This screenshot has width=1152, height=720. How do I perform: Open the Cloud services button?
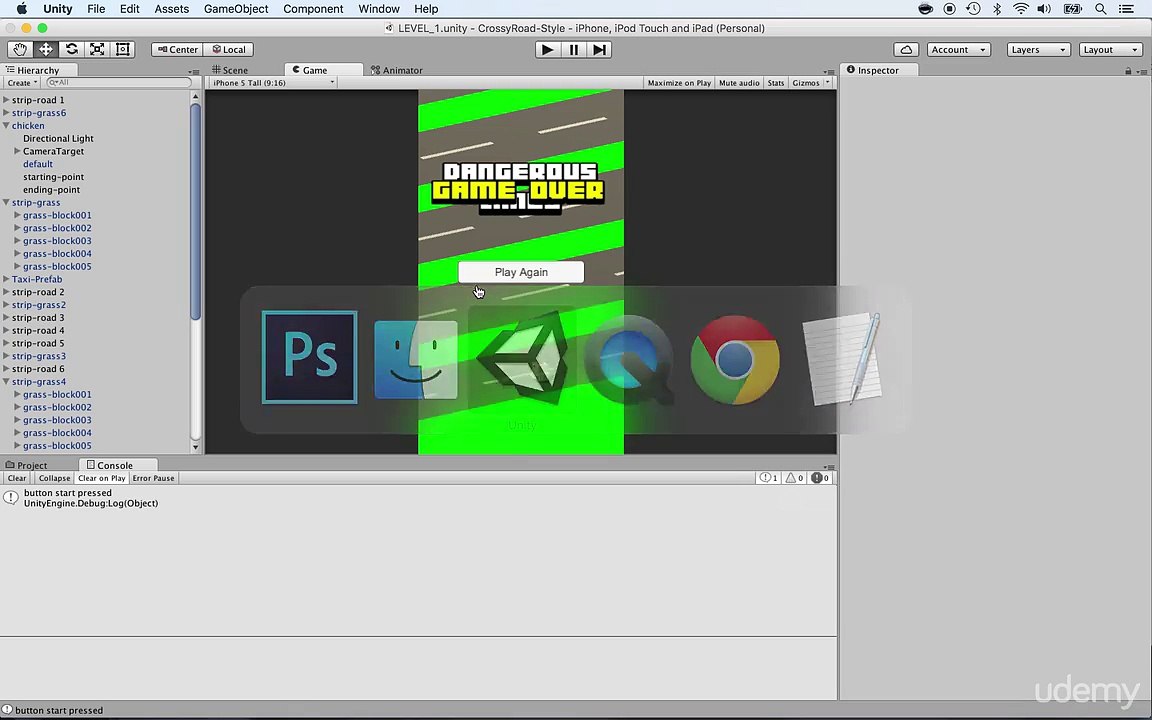coord(906,49)
